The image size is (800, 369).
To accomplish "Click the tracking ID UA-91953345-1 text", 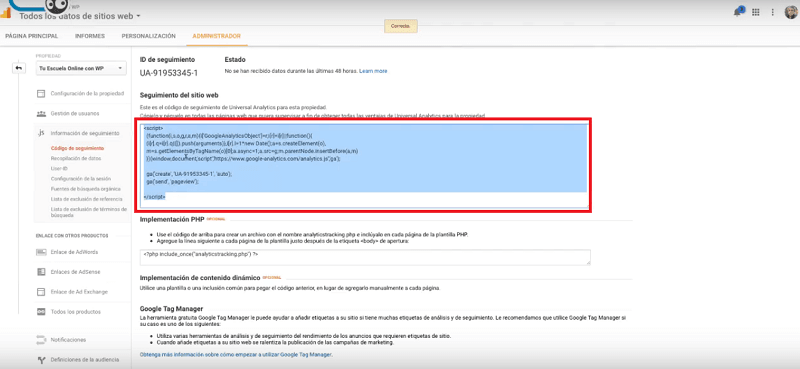I will coord(169,73).
